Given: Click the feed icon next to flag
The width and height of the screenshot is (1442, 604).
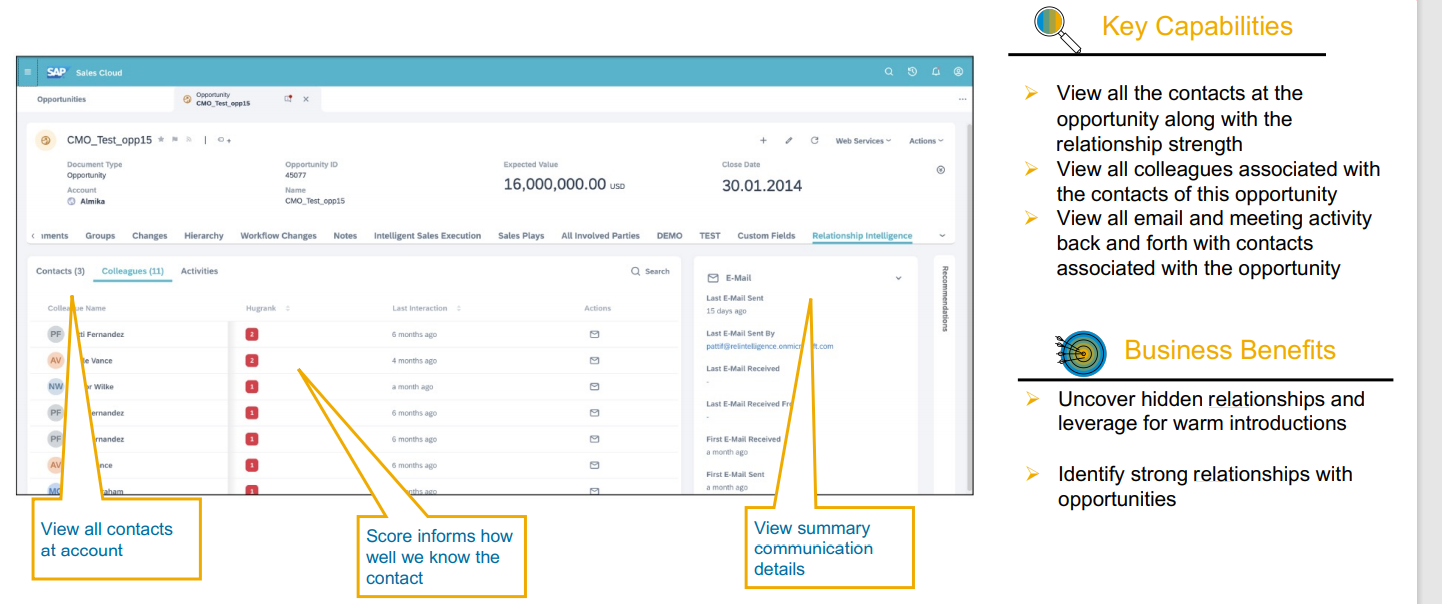Looking at the screenshot, I should click(189, 140).
